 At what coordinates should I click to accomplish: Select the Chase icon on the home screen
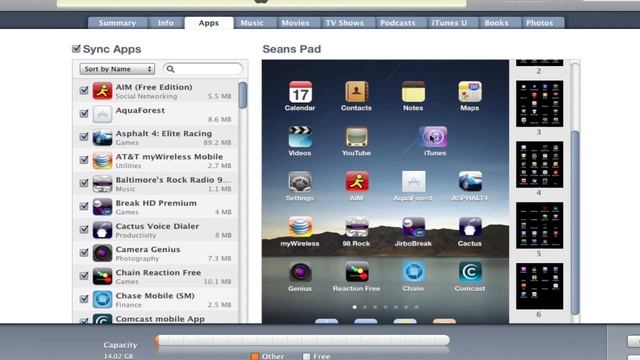click(413, 272)
